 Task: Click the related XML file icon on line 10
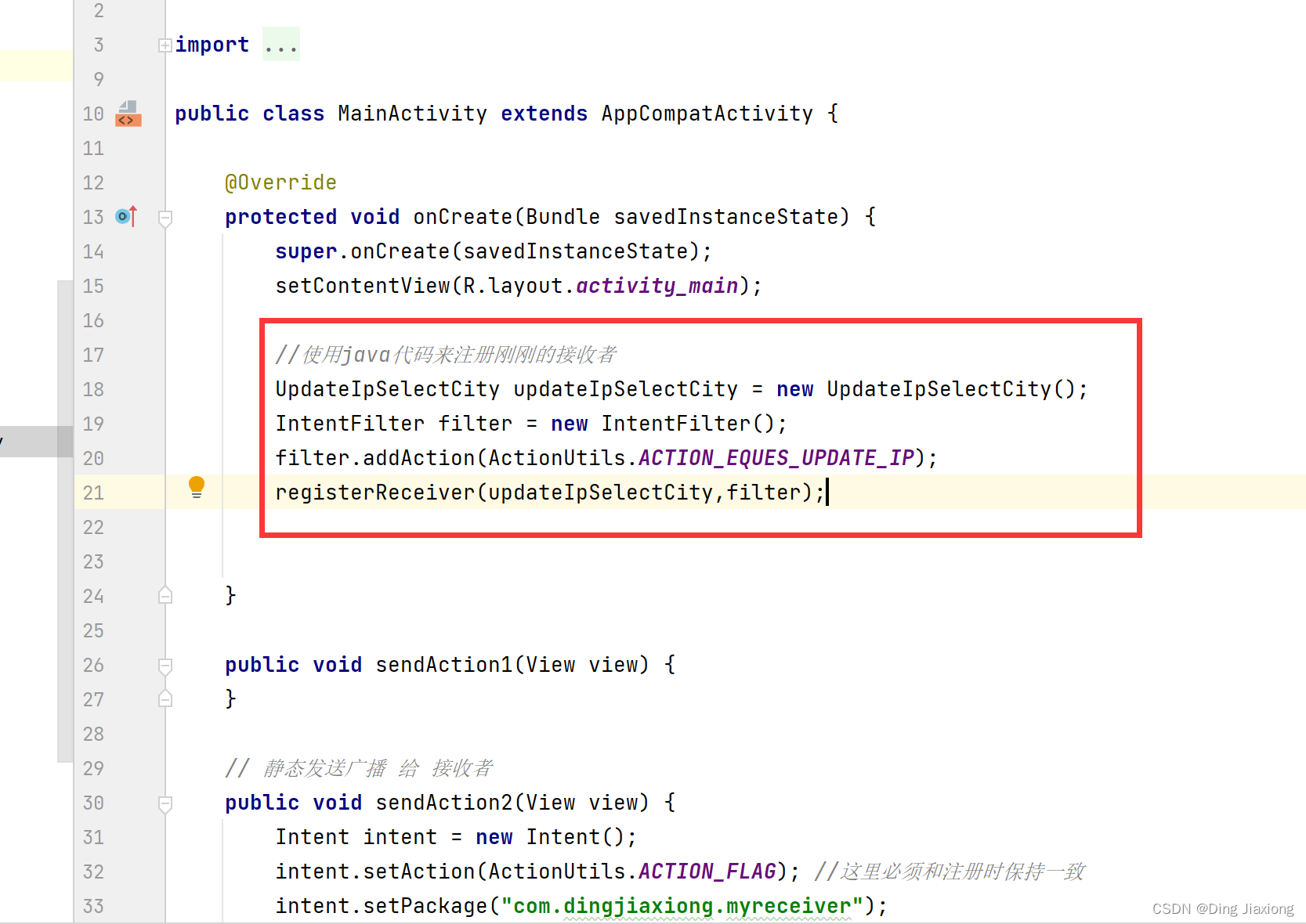[x=128, y=114]
